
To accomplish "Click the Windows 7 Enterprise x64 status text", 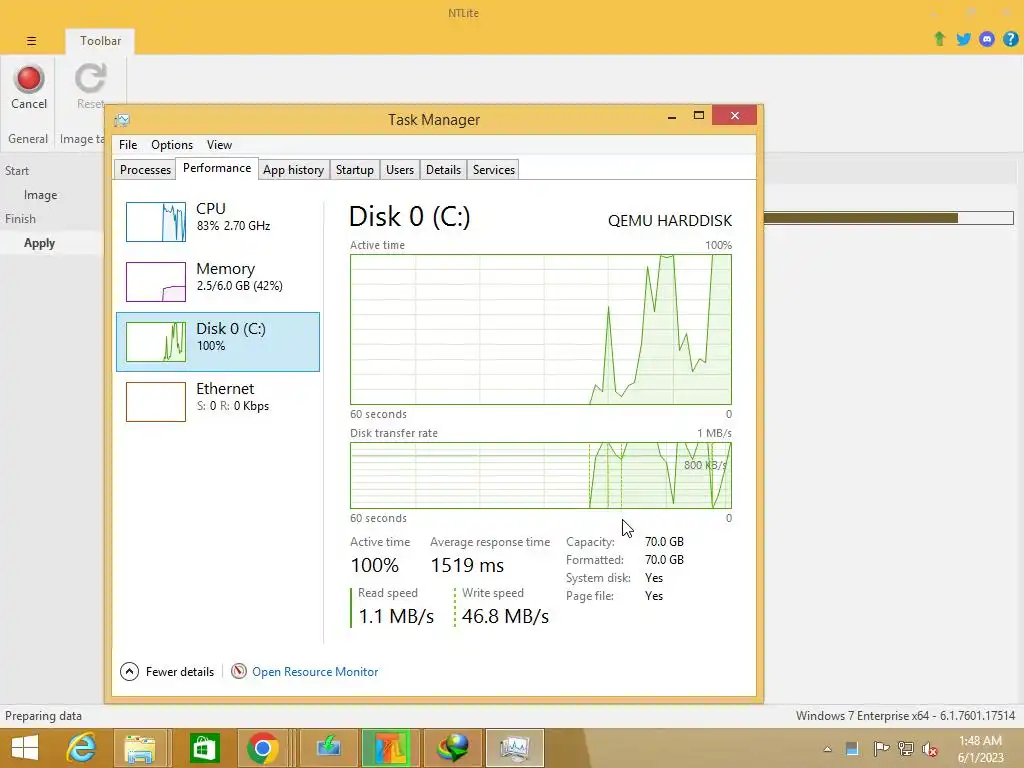I will [905, 716].
